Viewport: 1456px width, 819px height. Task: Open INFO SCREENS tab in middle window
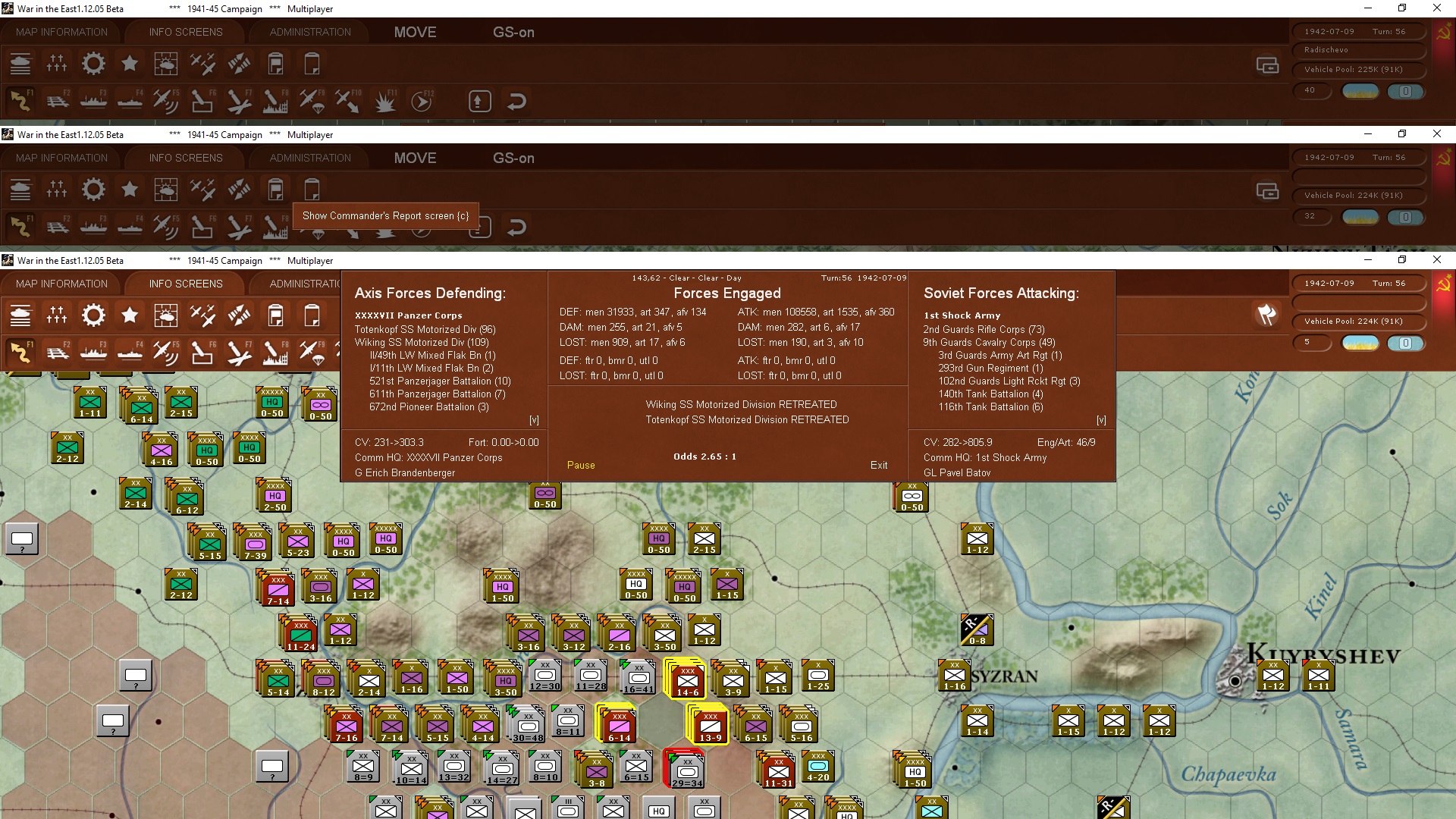point(186,158)
